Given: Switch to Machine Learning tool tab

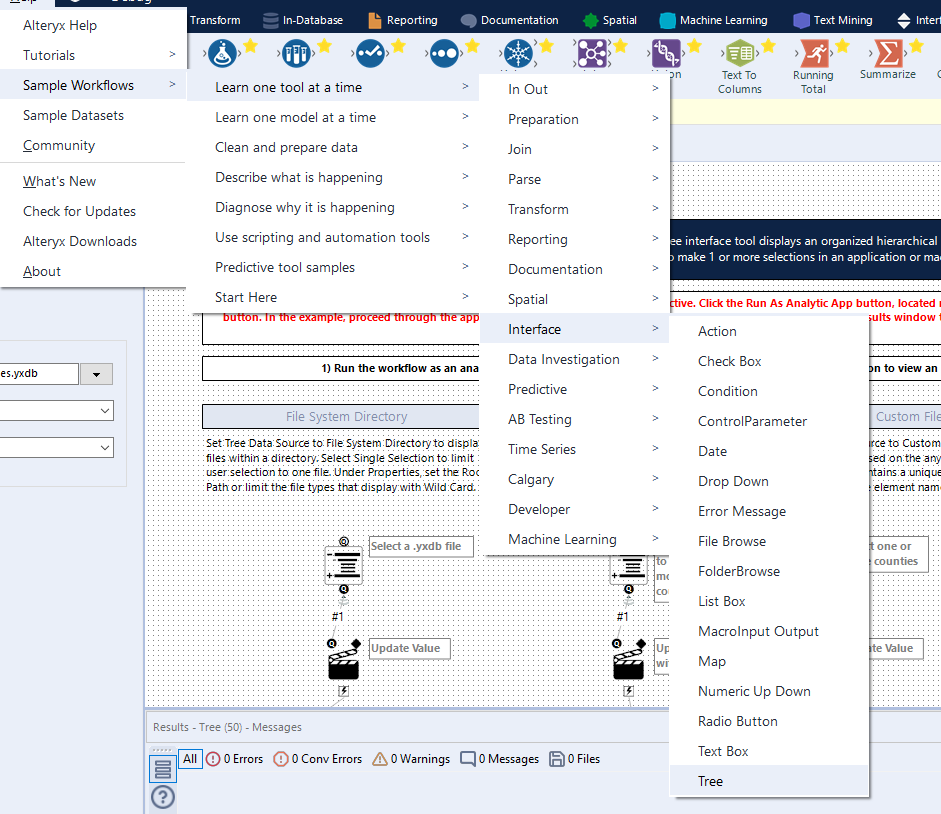Looking at the screenshot, I should pyautogui.click(x=713, y=20).
